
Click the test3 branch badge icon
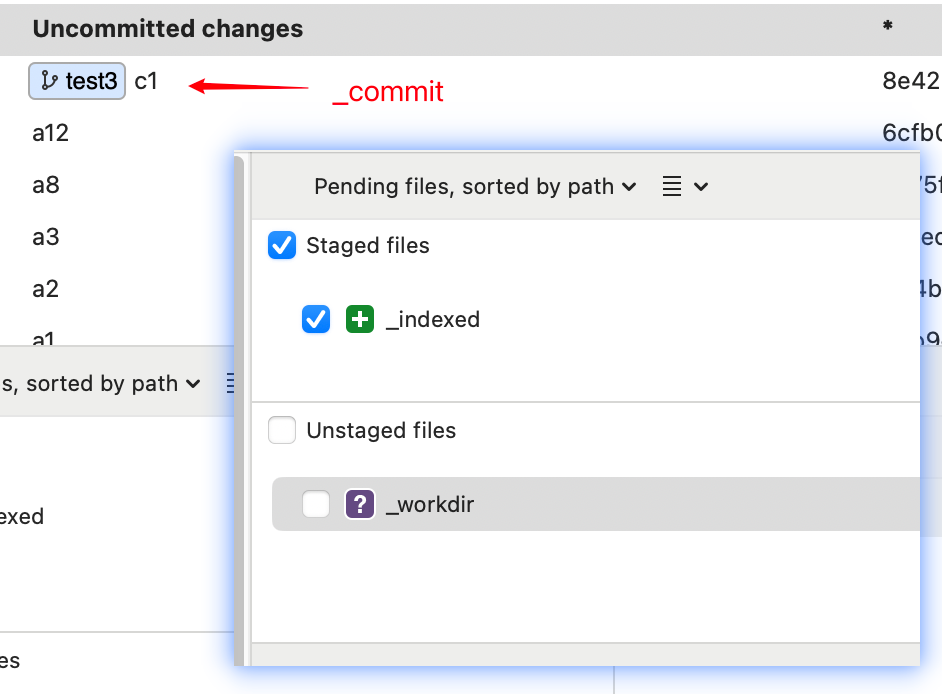coord(49,82)
